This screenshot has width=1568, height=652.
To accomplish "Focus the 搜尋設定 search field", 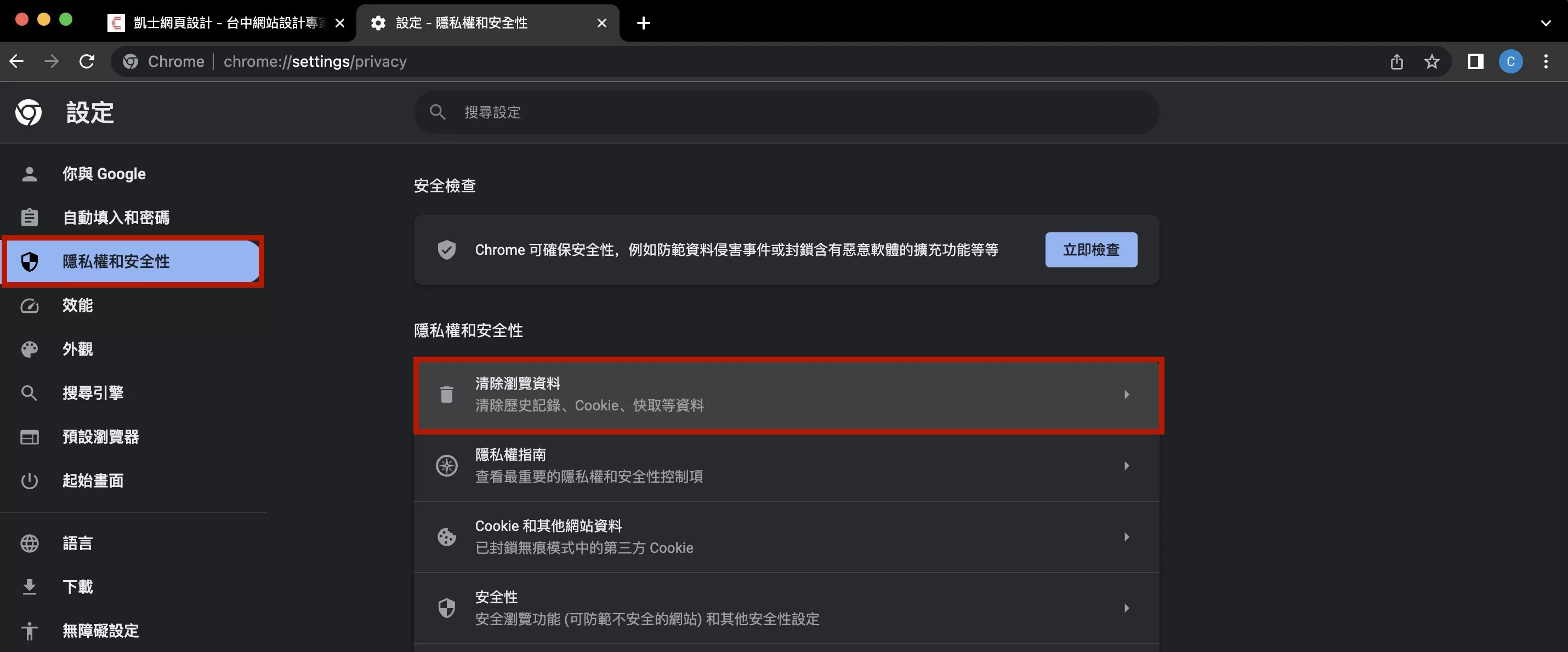I will 785,112.
